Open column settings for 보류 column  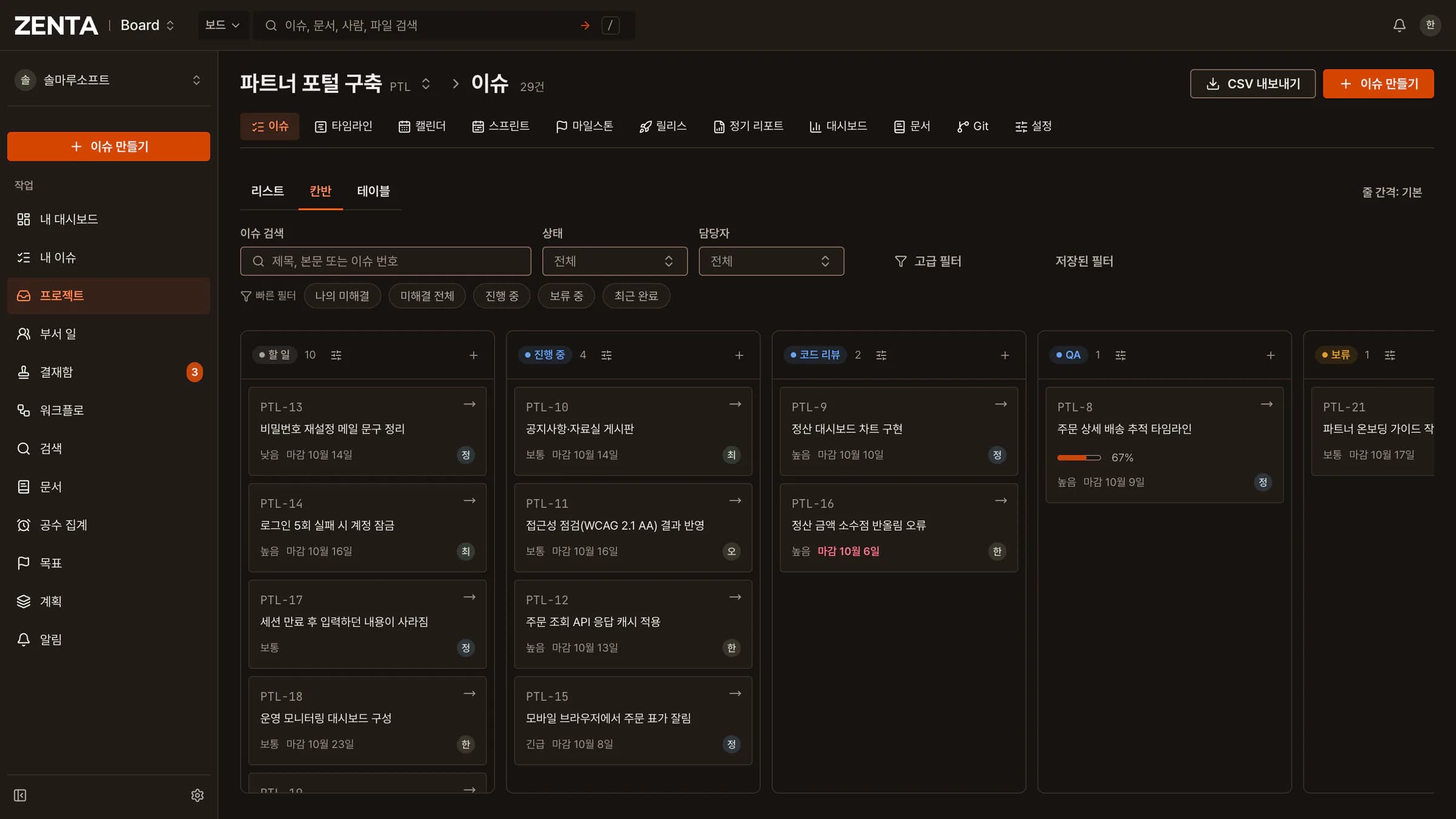click(x=1390, y=355)
